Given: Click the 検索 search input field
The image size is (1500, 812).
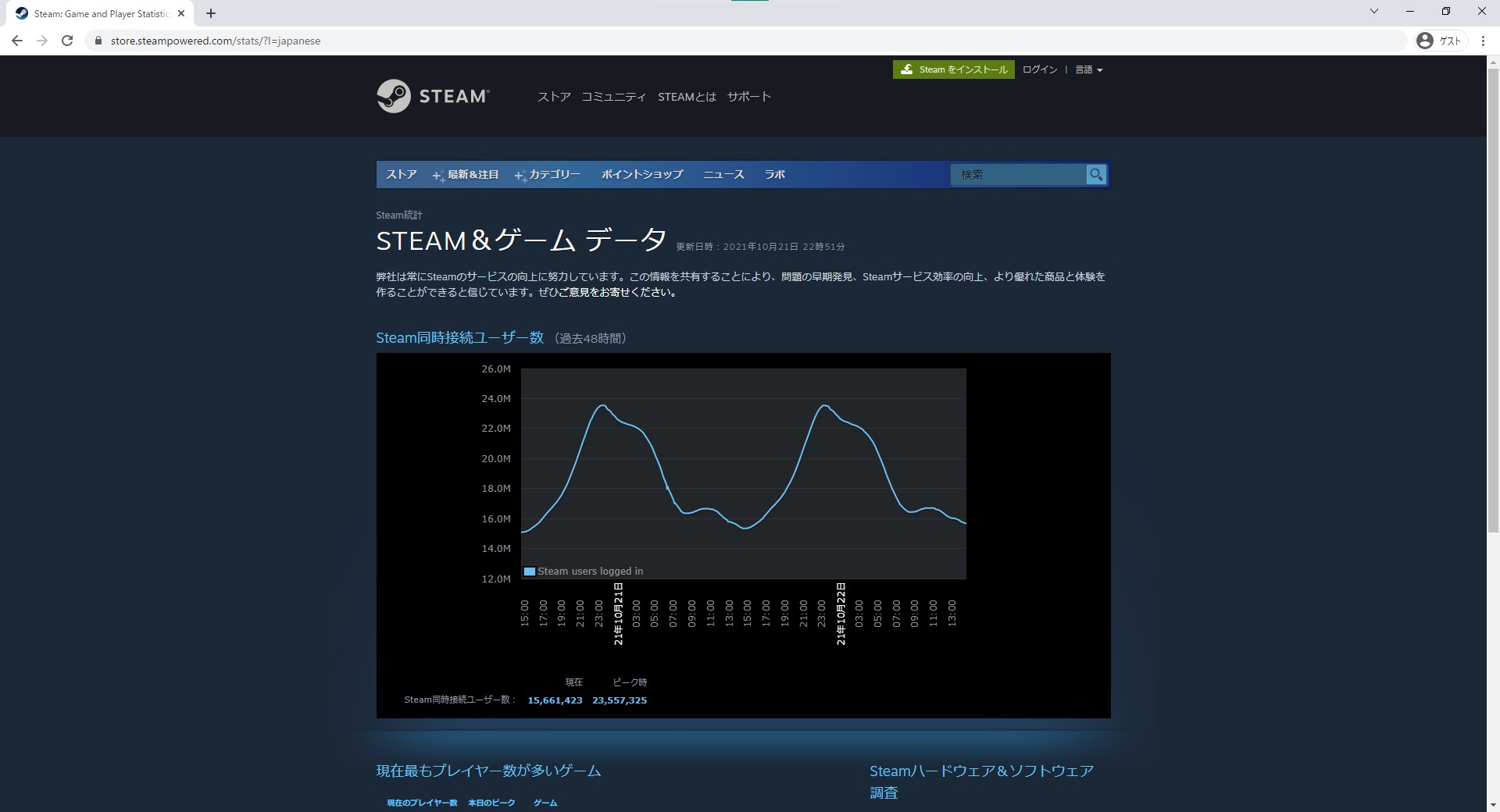Looking at the screenshot, I should tap(1018, 174).
